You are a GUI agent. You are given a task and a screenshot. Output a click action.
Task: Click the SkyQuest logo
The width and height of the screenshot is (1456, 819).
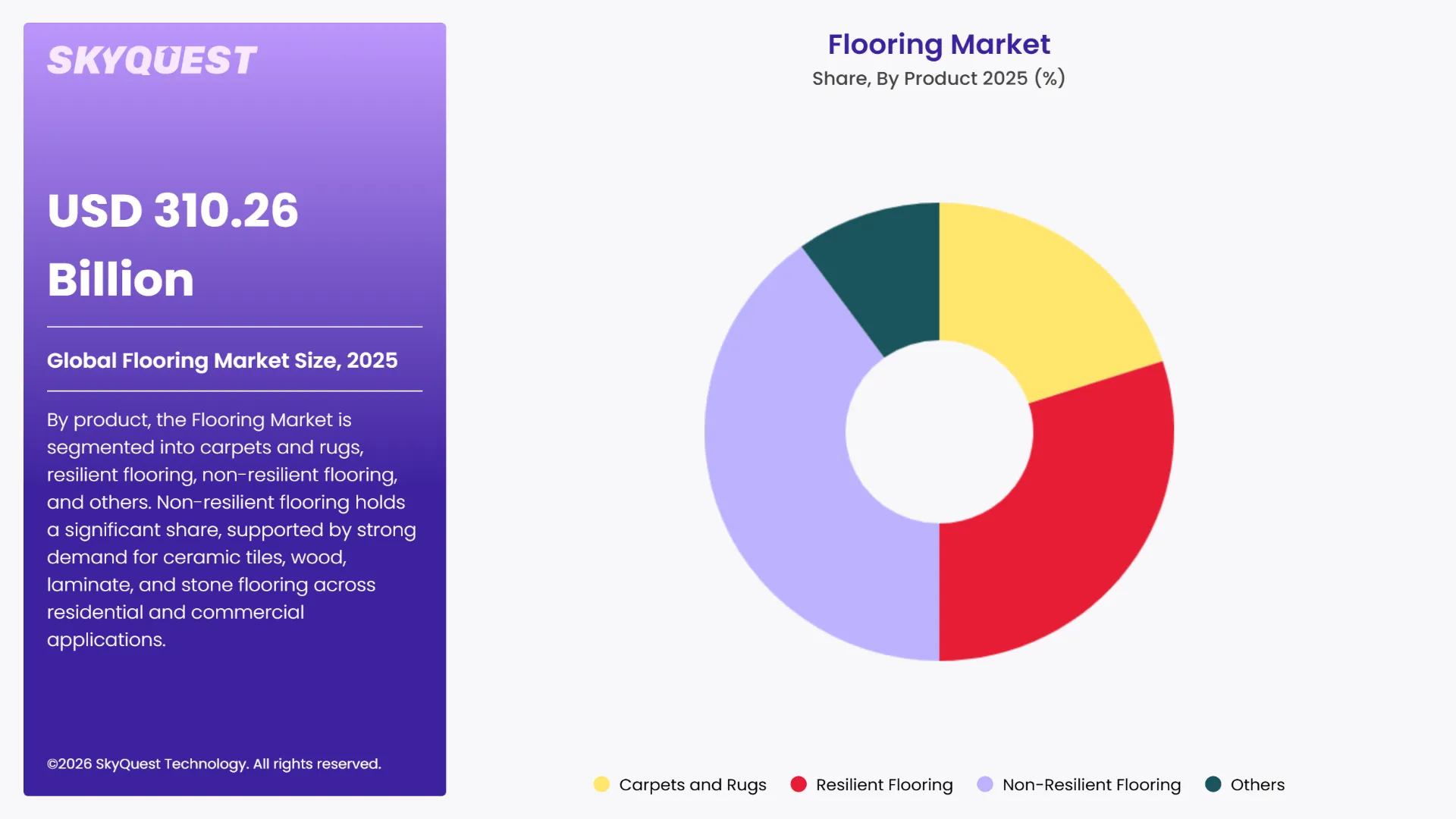coord(152,61)
